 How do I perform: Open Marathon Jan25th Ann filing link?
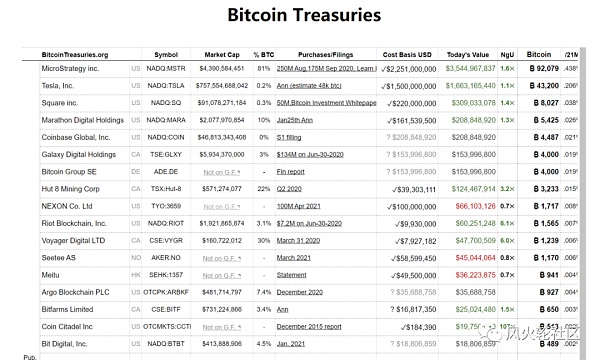tap(295, 120)
